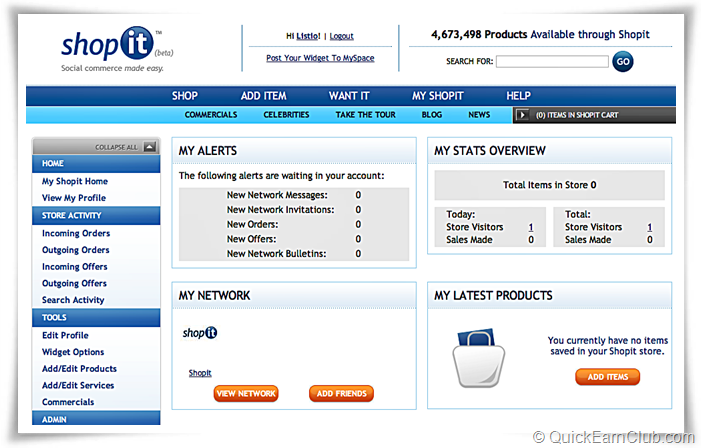Click the MY LATEST PRODUCTS heading
The width and height of the screenshot is (701, 448).
tap(494, 296)
